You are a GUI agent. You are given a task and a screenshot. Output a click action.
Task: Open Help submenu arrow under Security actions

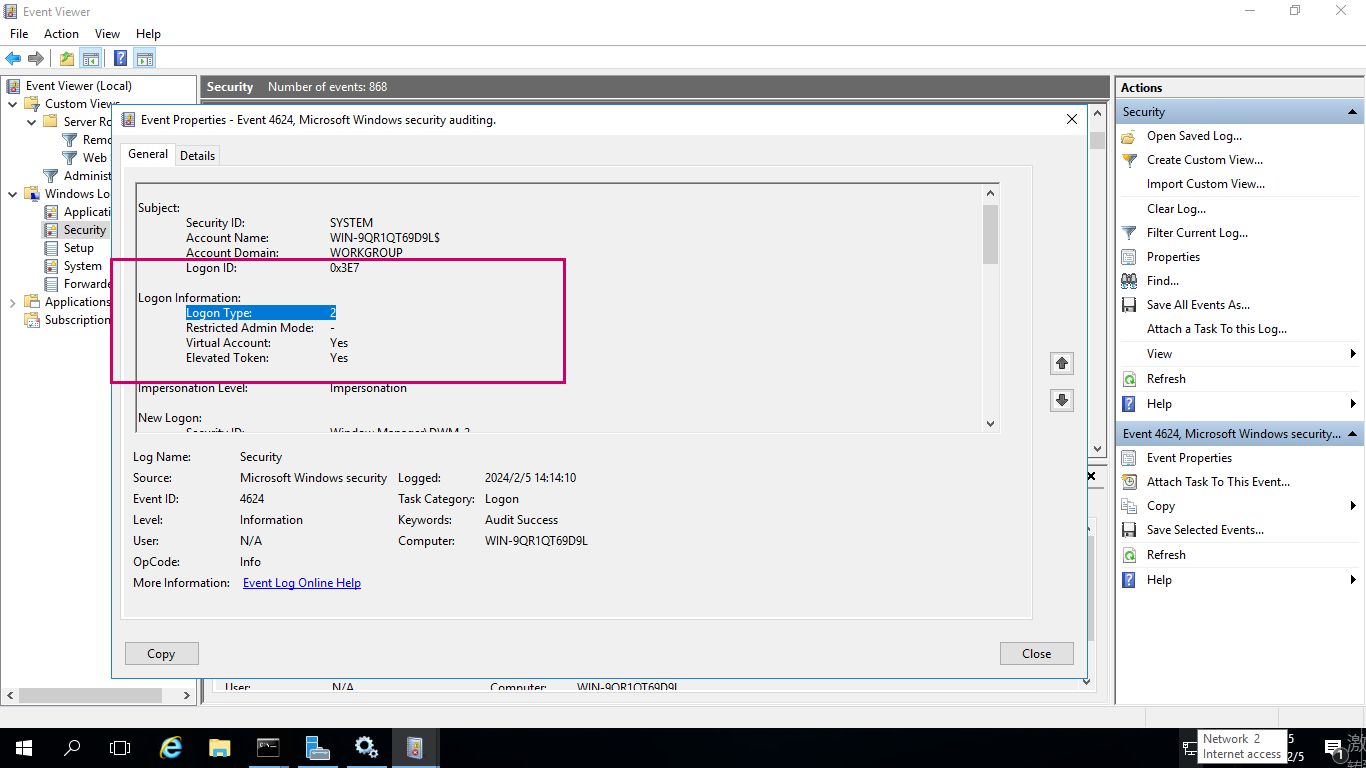[1353, 404]
